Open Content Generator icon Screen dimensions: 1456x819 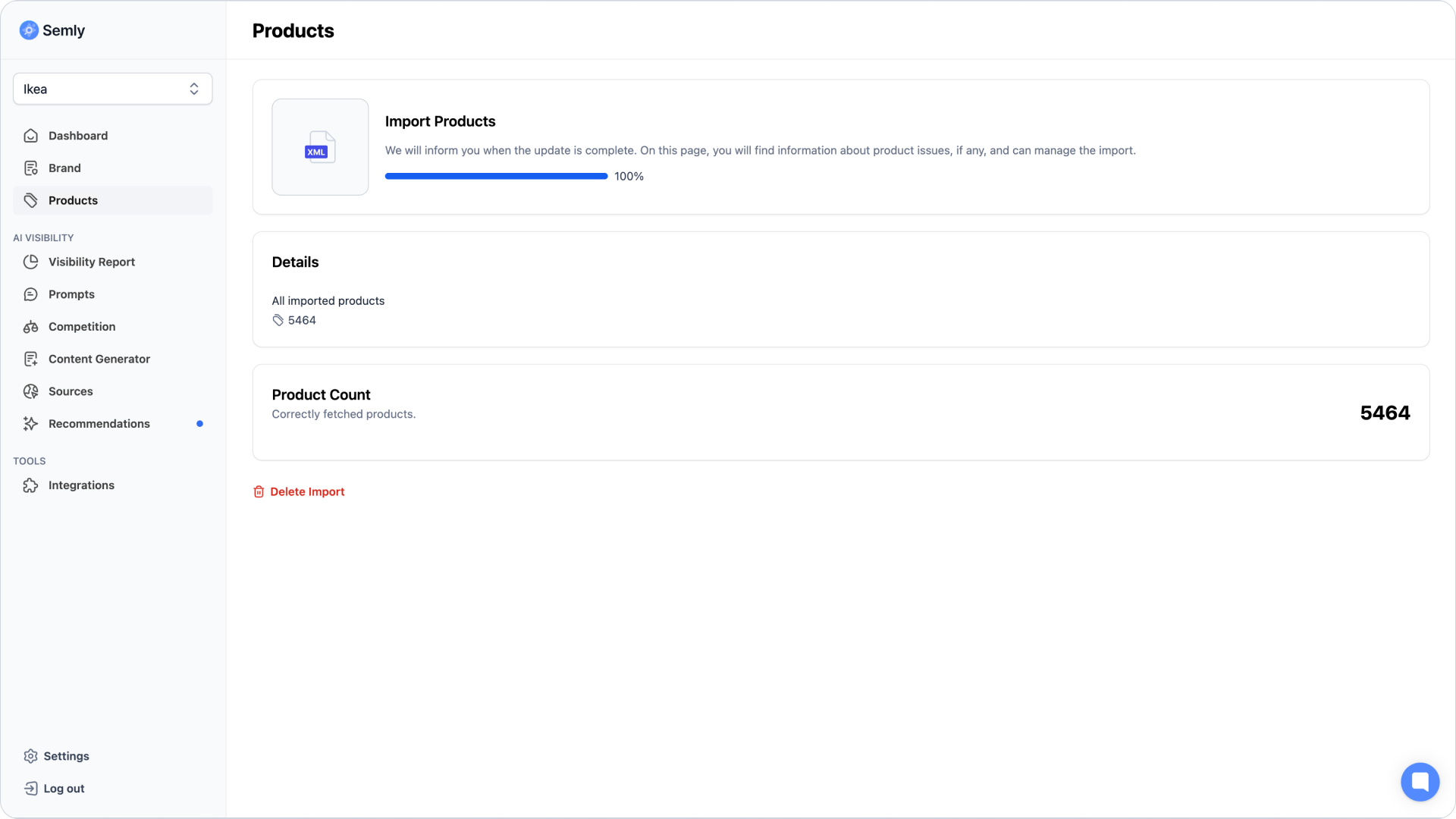(x=30, y=359)
